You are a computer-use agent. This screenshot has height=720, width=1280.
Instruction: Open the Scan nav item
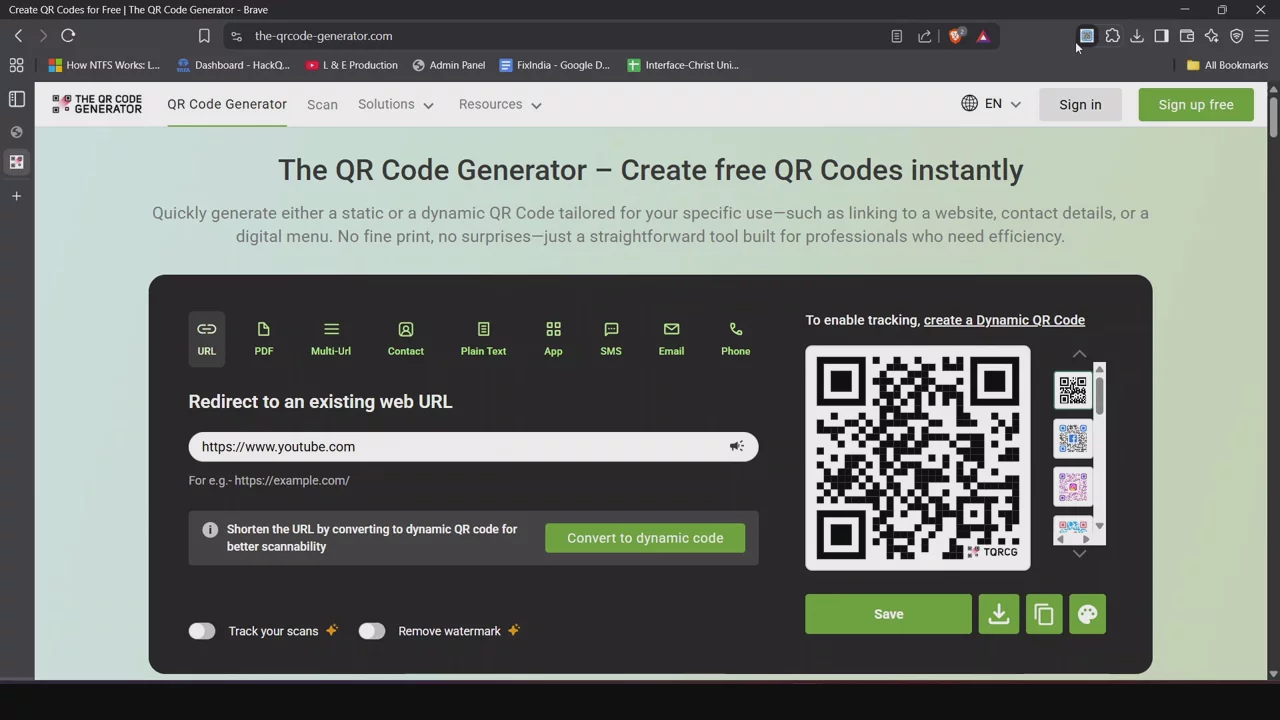coord(322,104)
